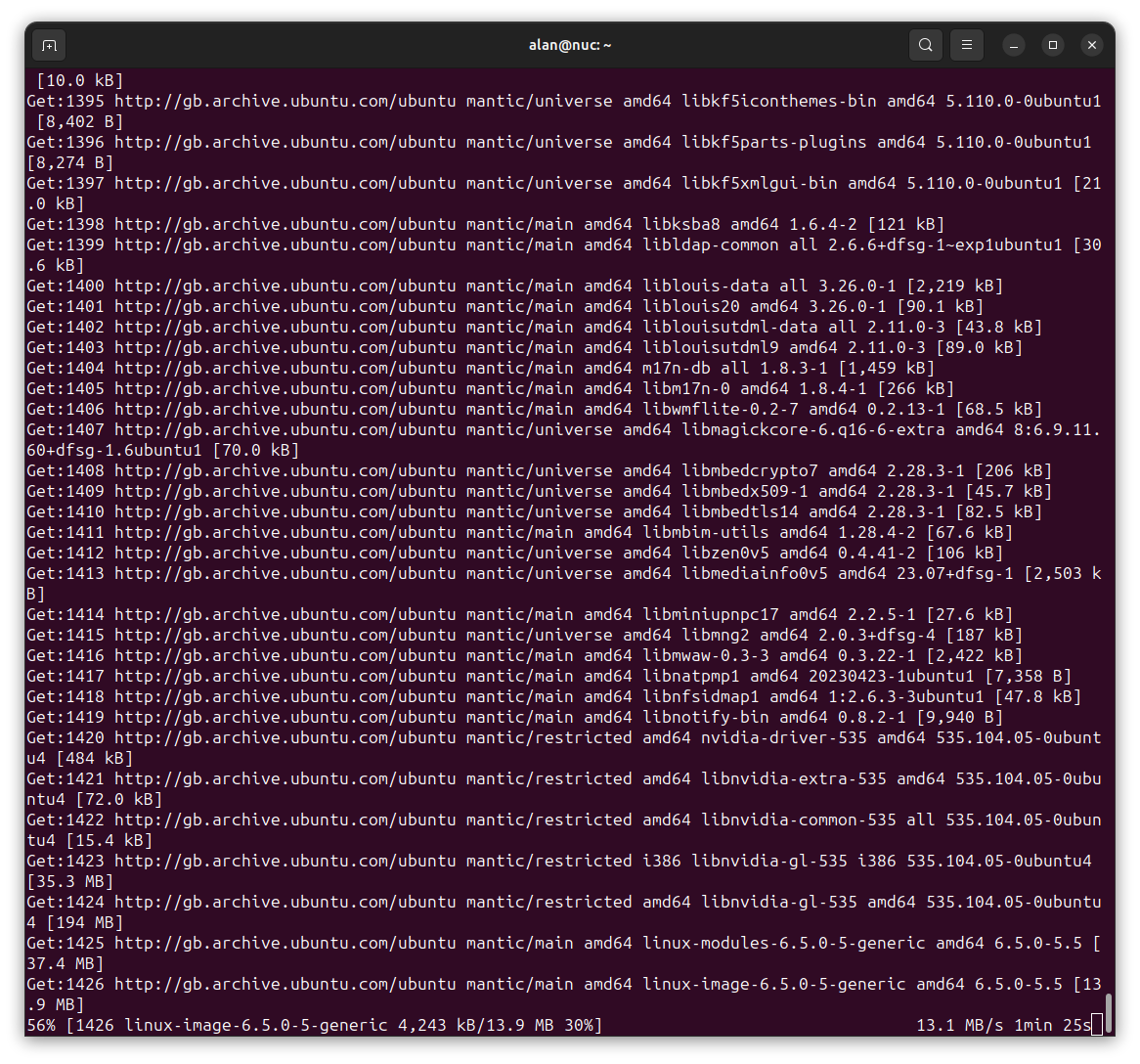Click the libmagickcore-6.q16-6-extra package name

(x=812, y=430)
